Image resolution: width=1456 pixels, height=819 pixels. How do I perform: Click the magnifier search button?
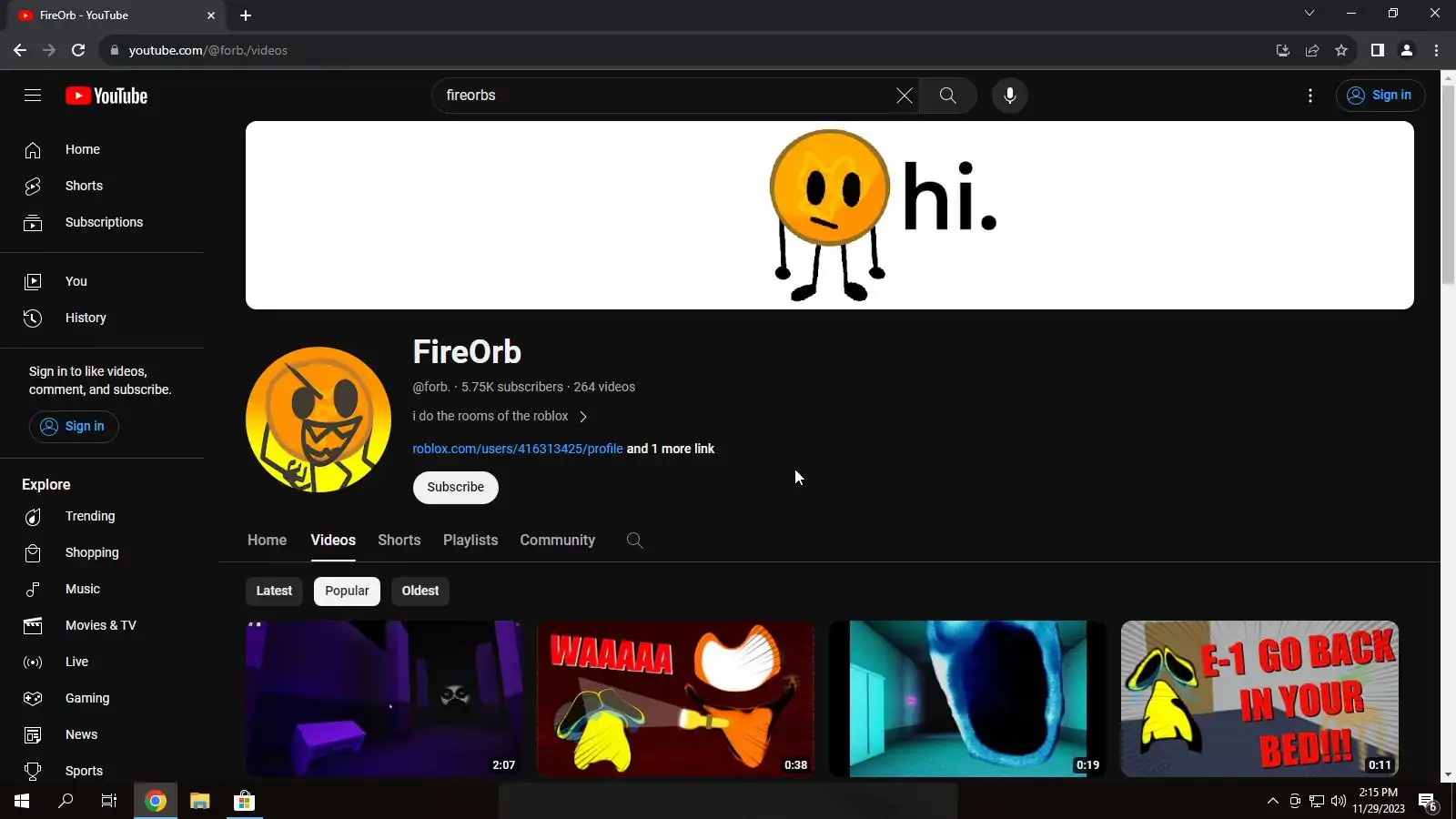(x=947, y=96)
